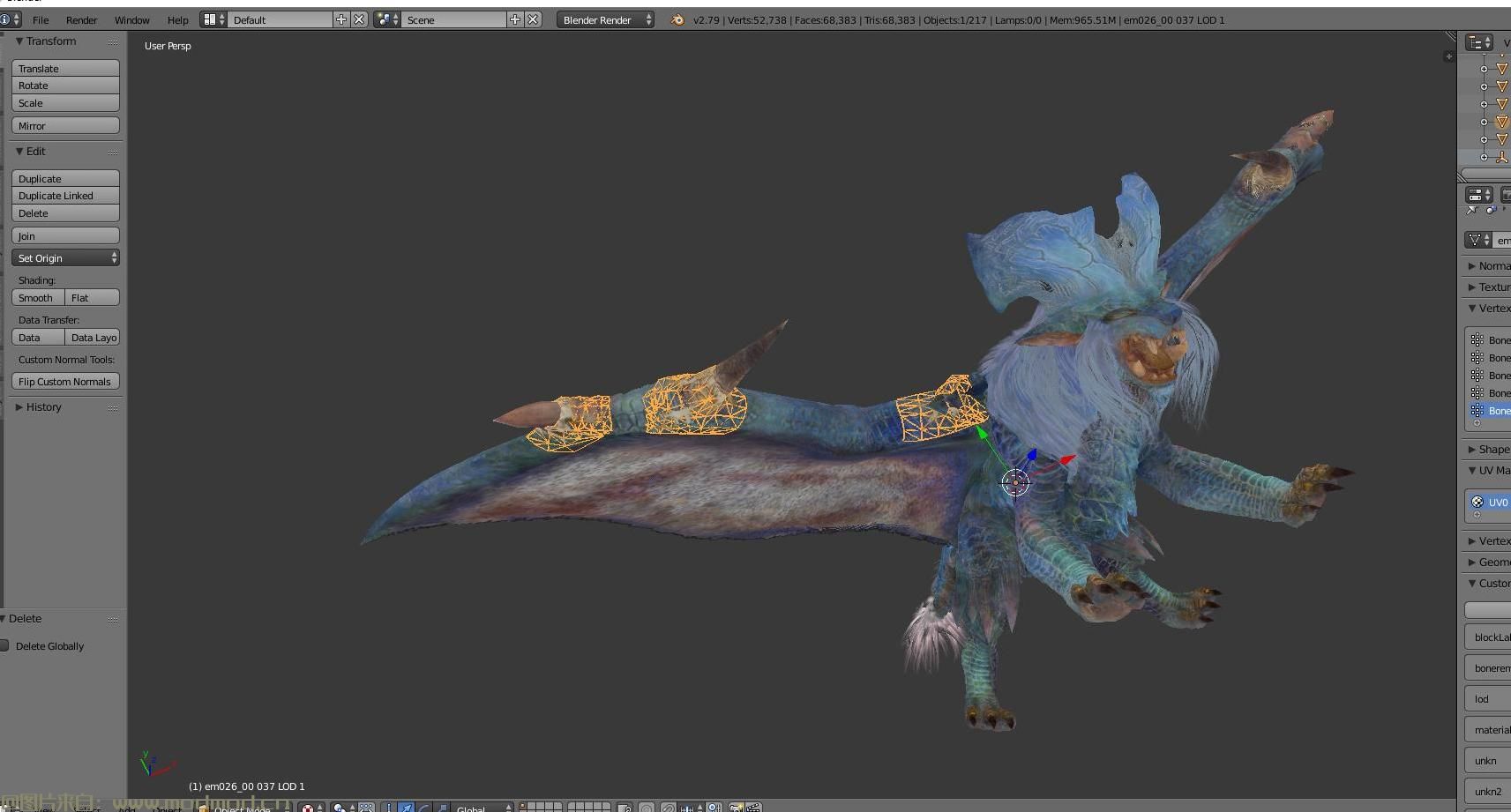Open the File menu
The height and width of the screenshot is (812, 1511).
[41, 19]
